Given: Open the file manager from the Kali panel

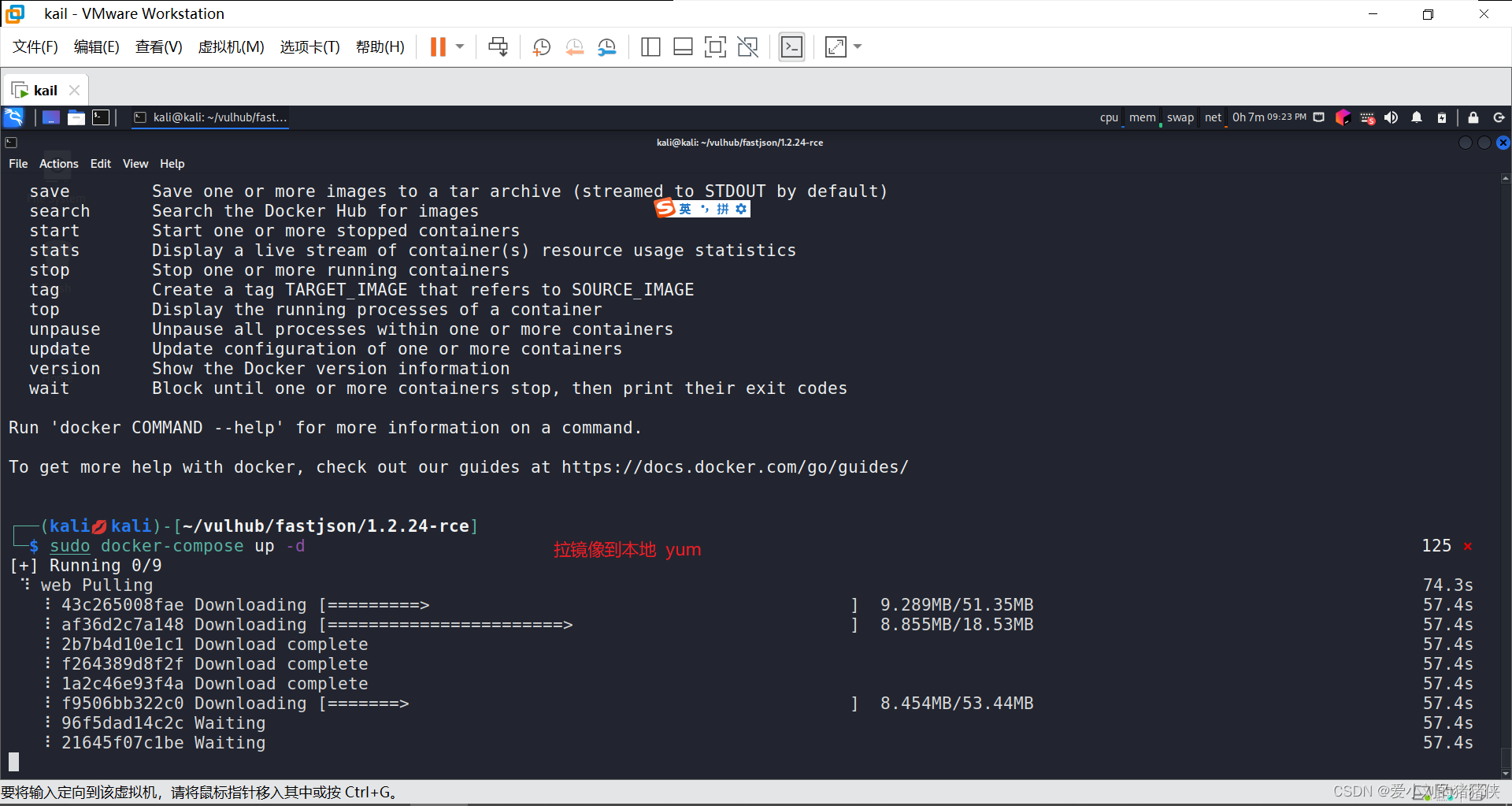Looking at the screenshot, I should 76,117.
